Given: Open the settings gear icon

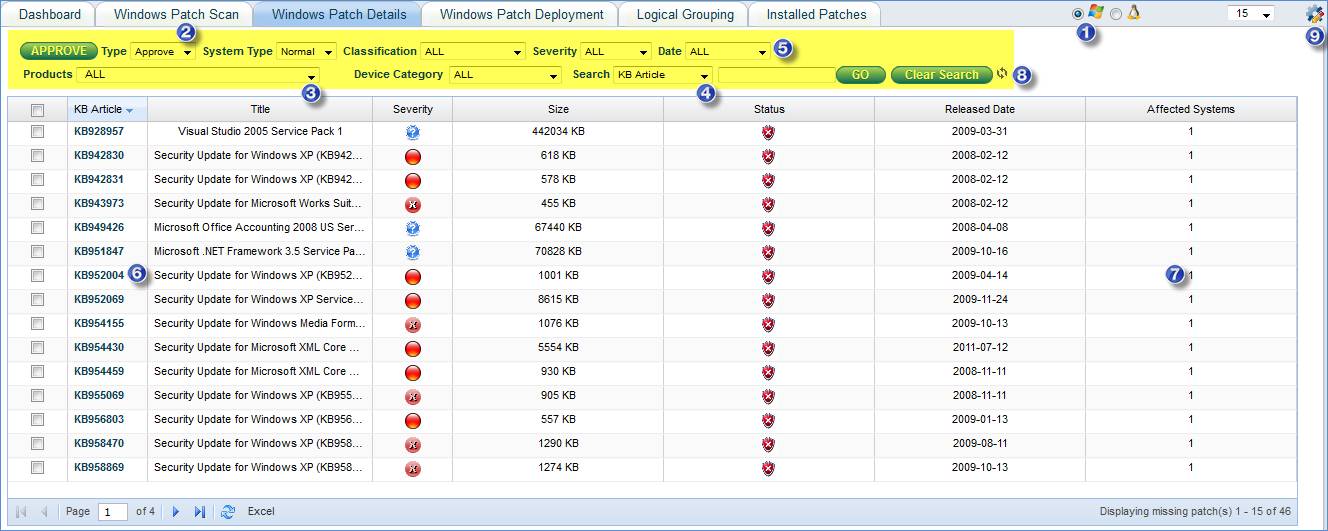Looking at the screenshot, I should 1314,14.
